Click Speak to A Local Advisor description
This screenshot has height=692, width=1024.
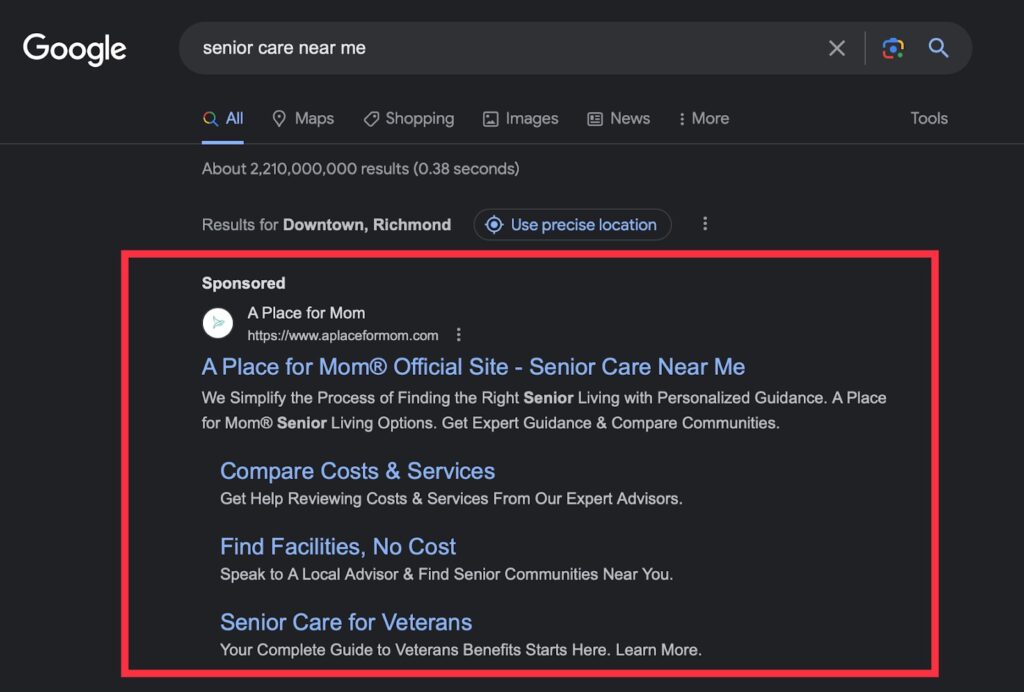tap(447, 574)
